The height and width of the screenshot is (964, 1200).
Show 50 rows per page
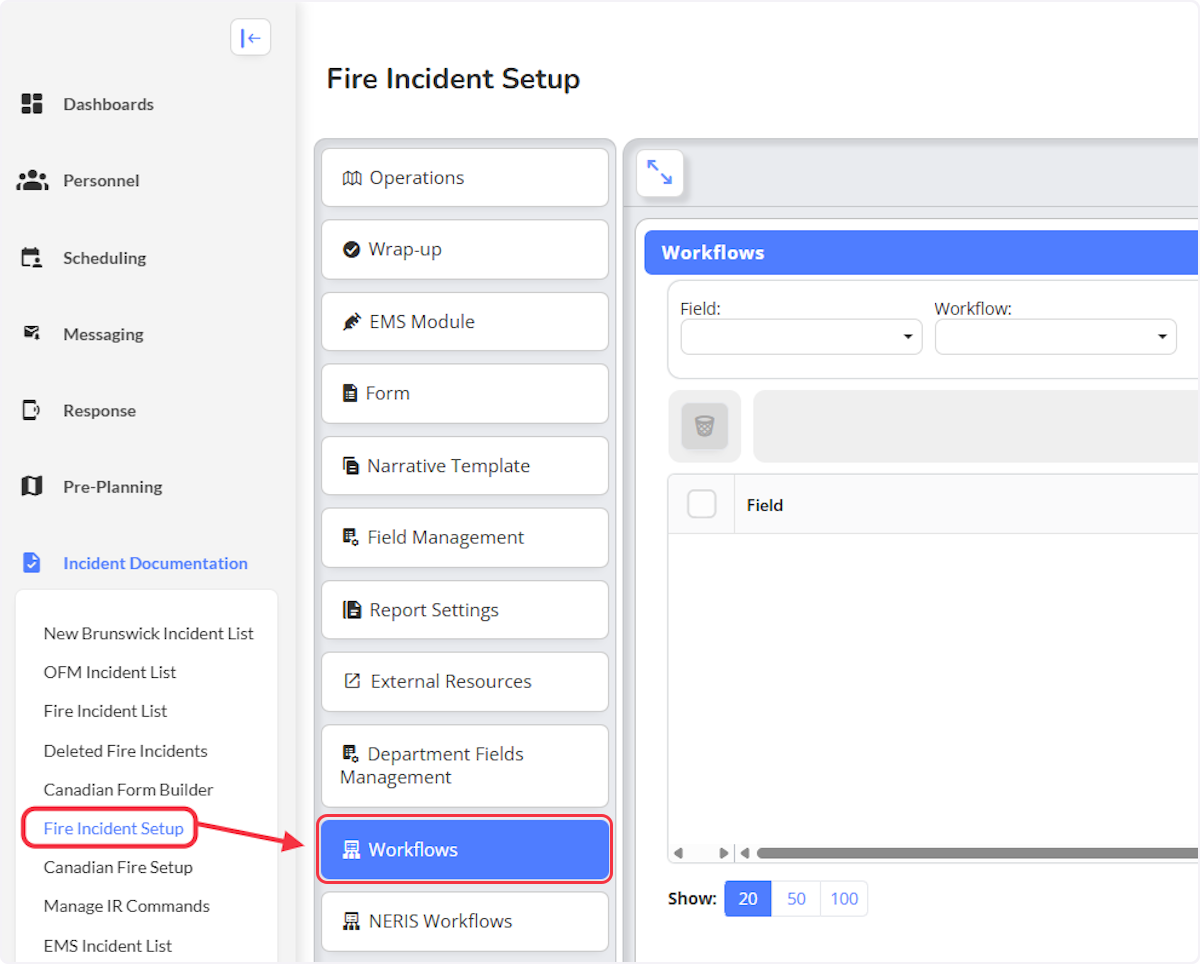coord(796,899)
